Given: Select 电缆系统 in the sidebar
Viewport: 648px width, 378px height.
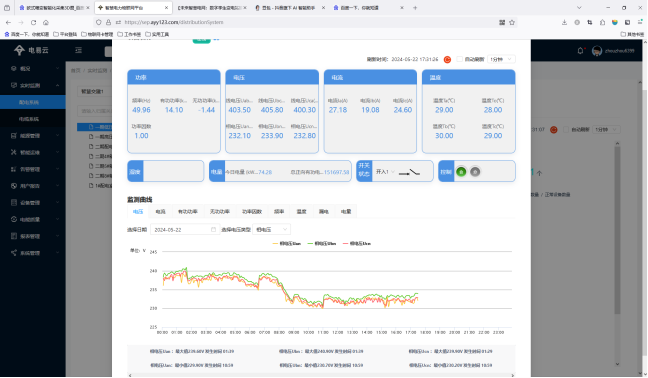Looking at the screenshot, I should 33,119.
